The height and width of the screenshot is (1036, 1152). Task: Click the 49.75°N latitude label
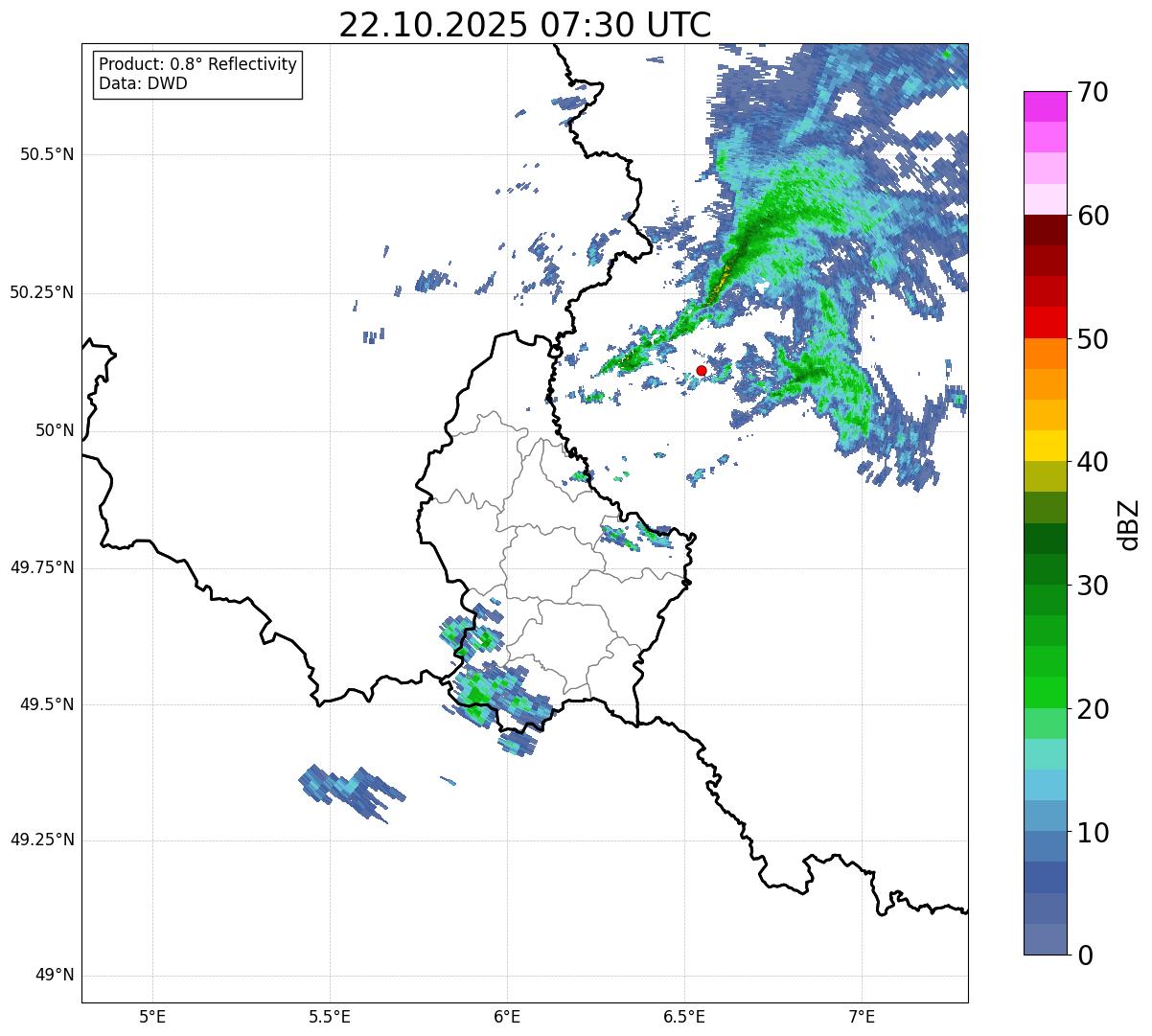41,567
